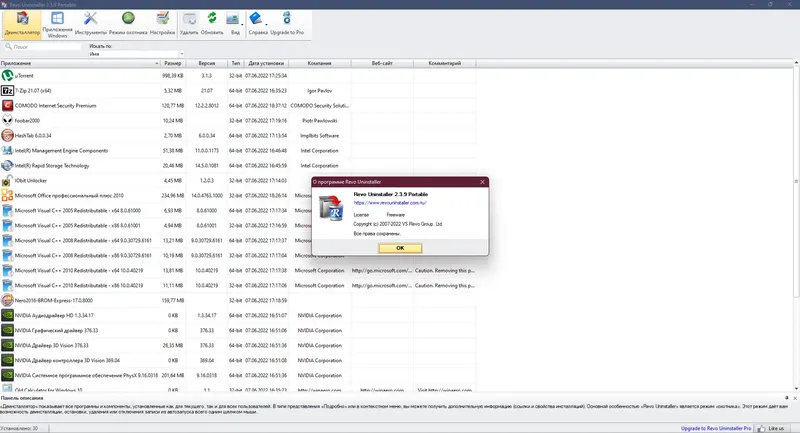This screenshot has height=433, width=800.
Task: Select Visual C++ 2008 x86 9.0.30729.6161 row
Action: click(238, 256)
